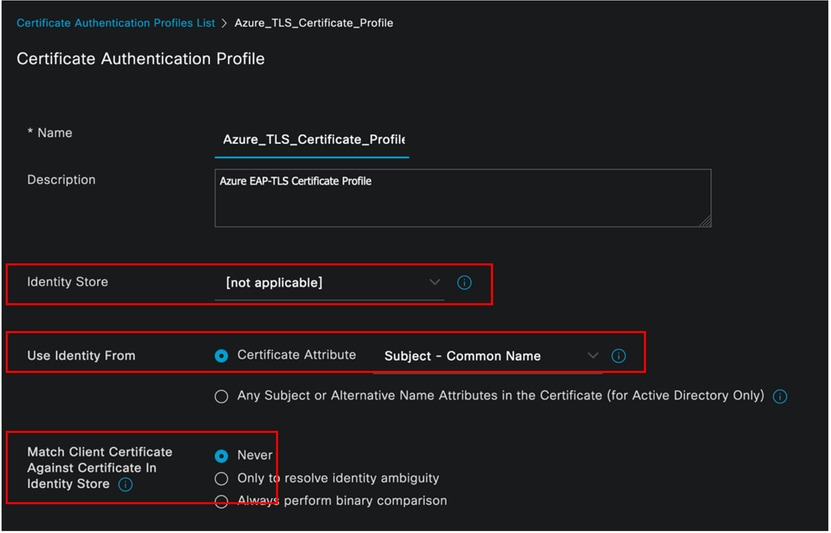The image size is (831, 533).
Task: Click the Description text area
Action: point(463,198)
